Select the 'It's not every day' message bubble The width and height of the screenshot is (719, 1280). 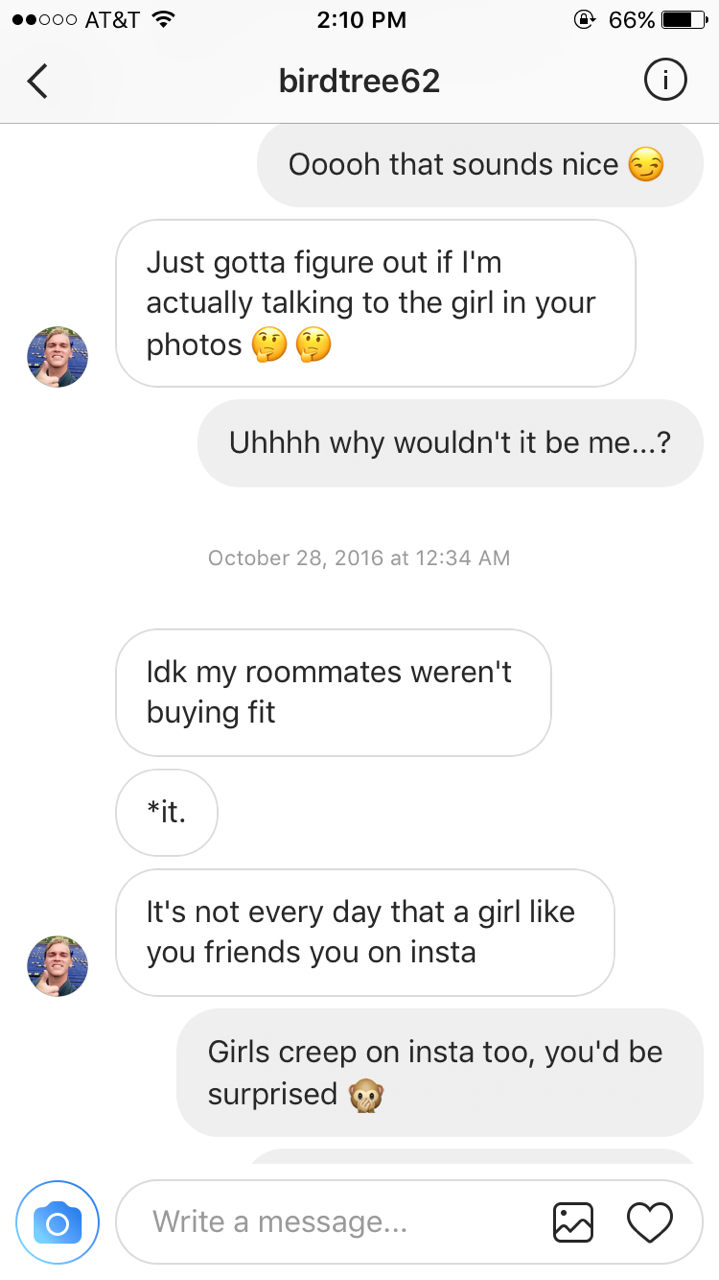(x=365, y=932)
